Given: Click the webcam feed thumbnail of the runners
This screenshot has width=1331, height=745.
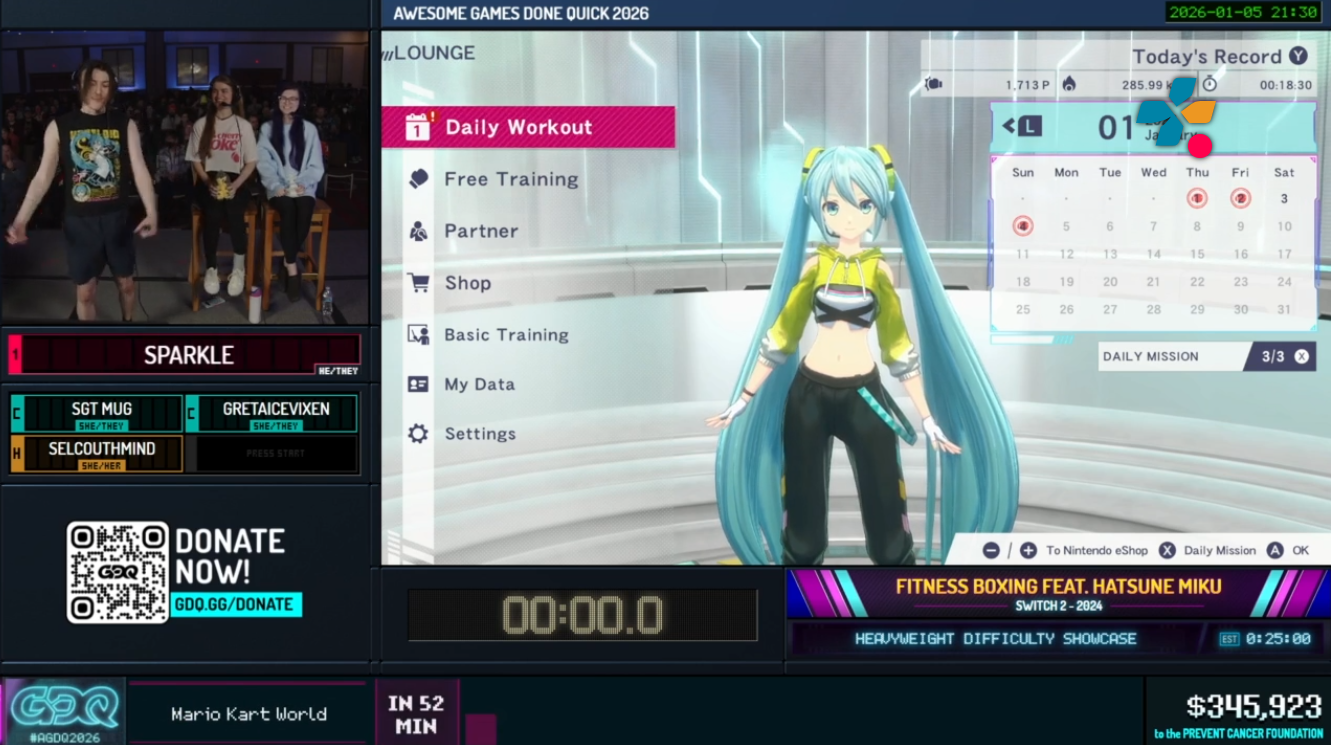Looking at the screenshot, I should point(185,177).
